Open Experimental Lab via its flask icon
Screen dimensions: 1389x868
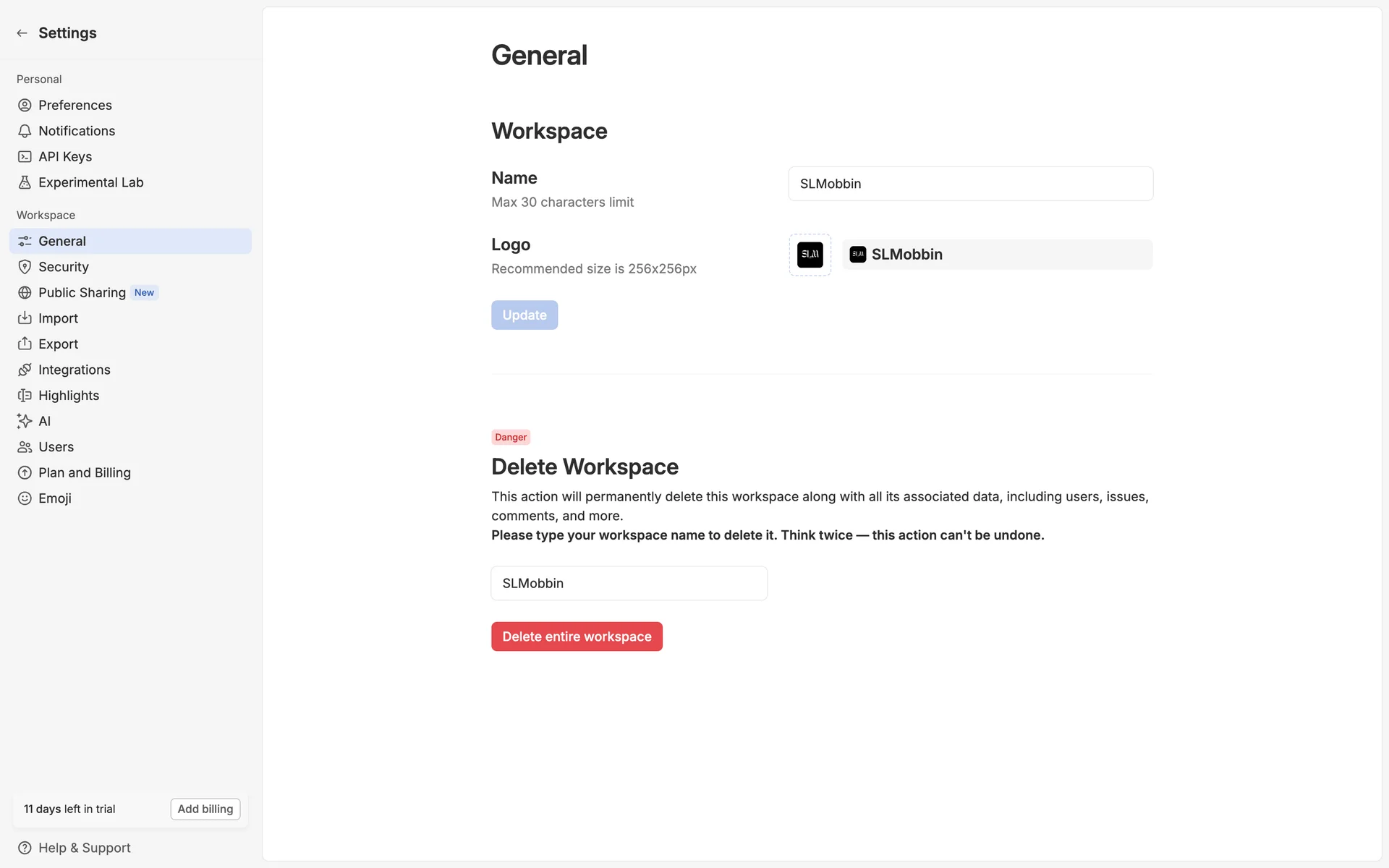[25, 182]
